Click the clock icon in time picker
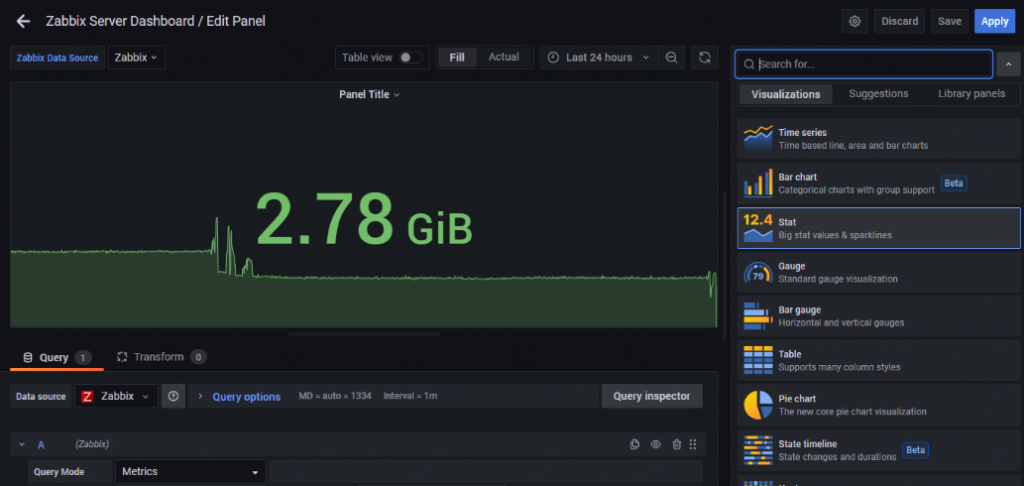 pyautogui.click(x=553, y=57)
